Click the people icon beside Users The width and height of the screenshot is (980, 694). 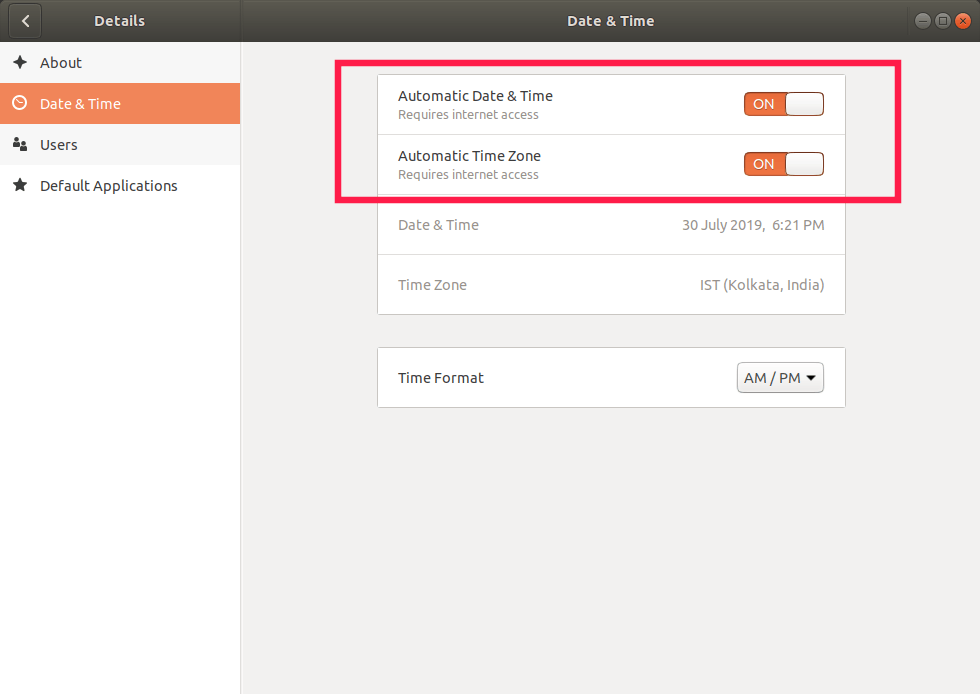point(20,145)
